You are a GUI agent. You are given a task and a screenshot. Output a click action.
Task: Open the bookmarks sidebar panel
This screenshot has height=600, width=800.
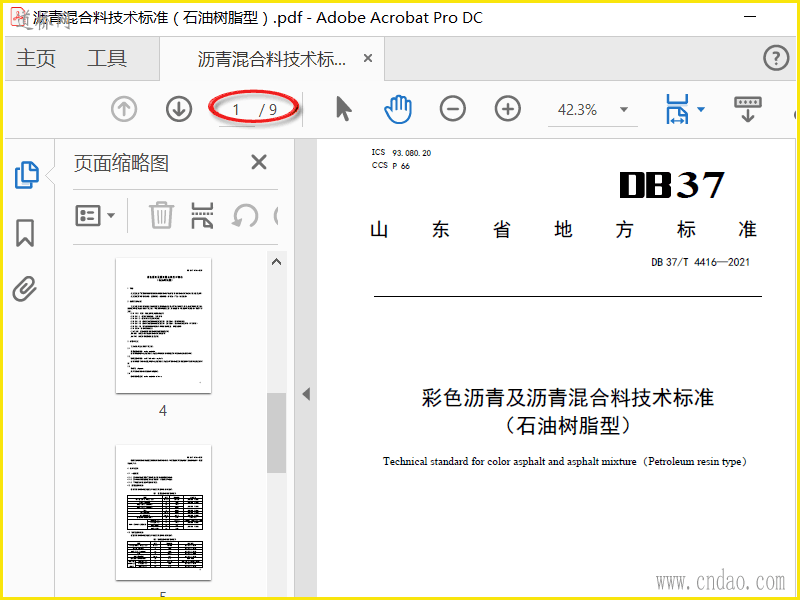[25, 233]
